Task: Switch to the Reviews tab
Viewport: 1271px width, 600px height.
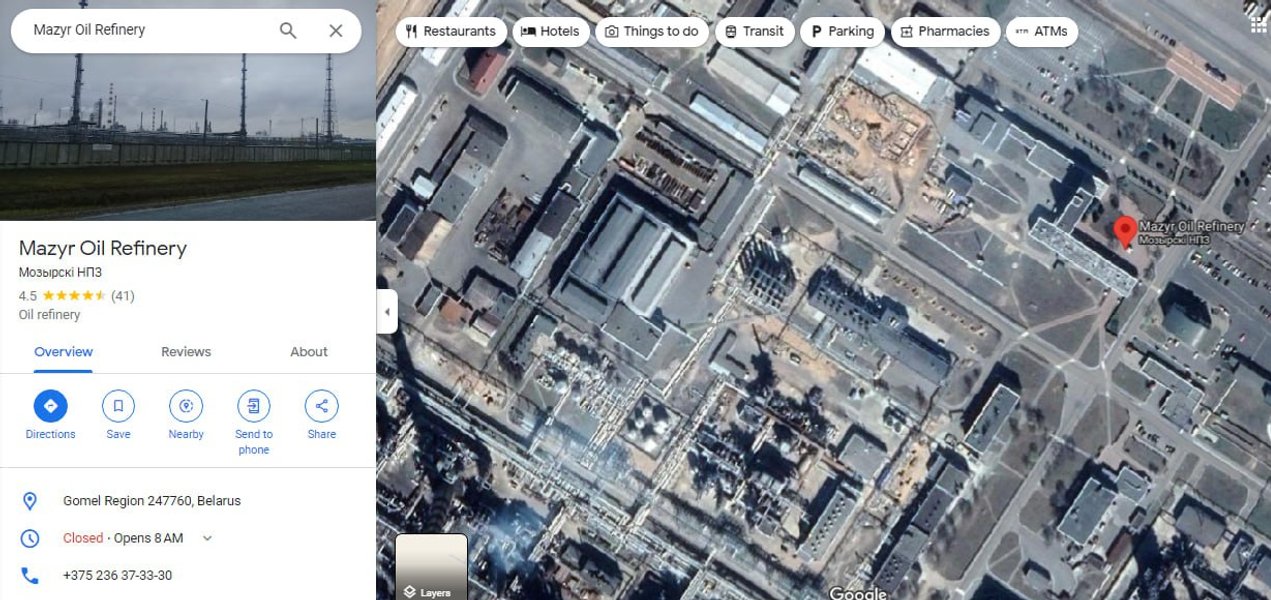Action: [186, 352]
